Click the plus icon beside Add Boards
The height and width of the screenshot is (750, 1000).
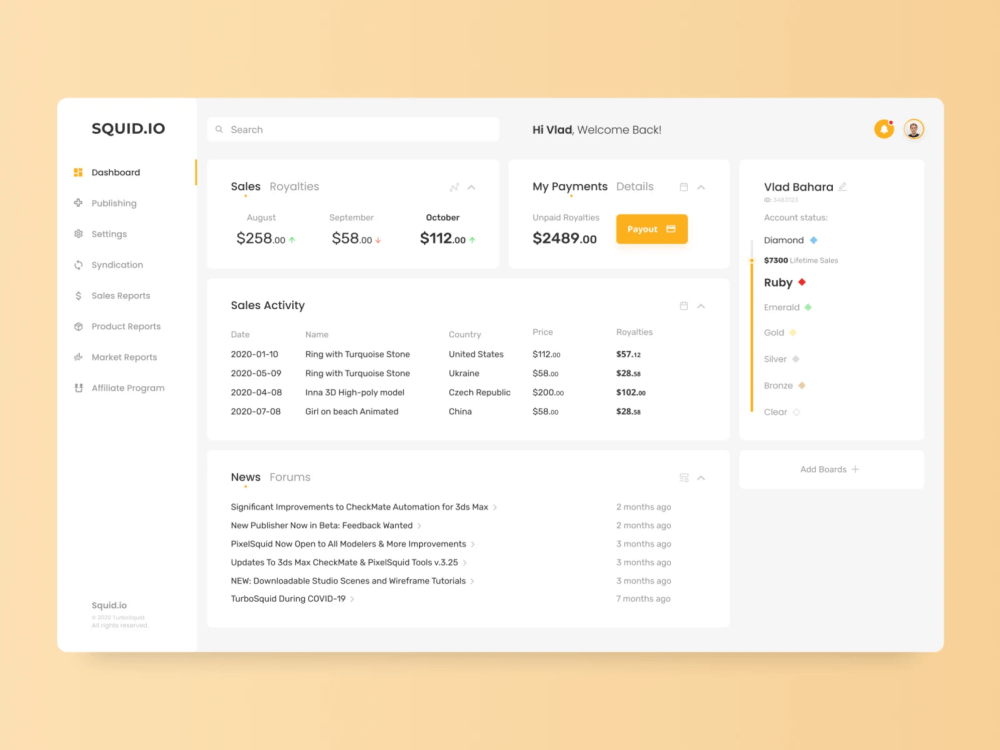[855, 469]
